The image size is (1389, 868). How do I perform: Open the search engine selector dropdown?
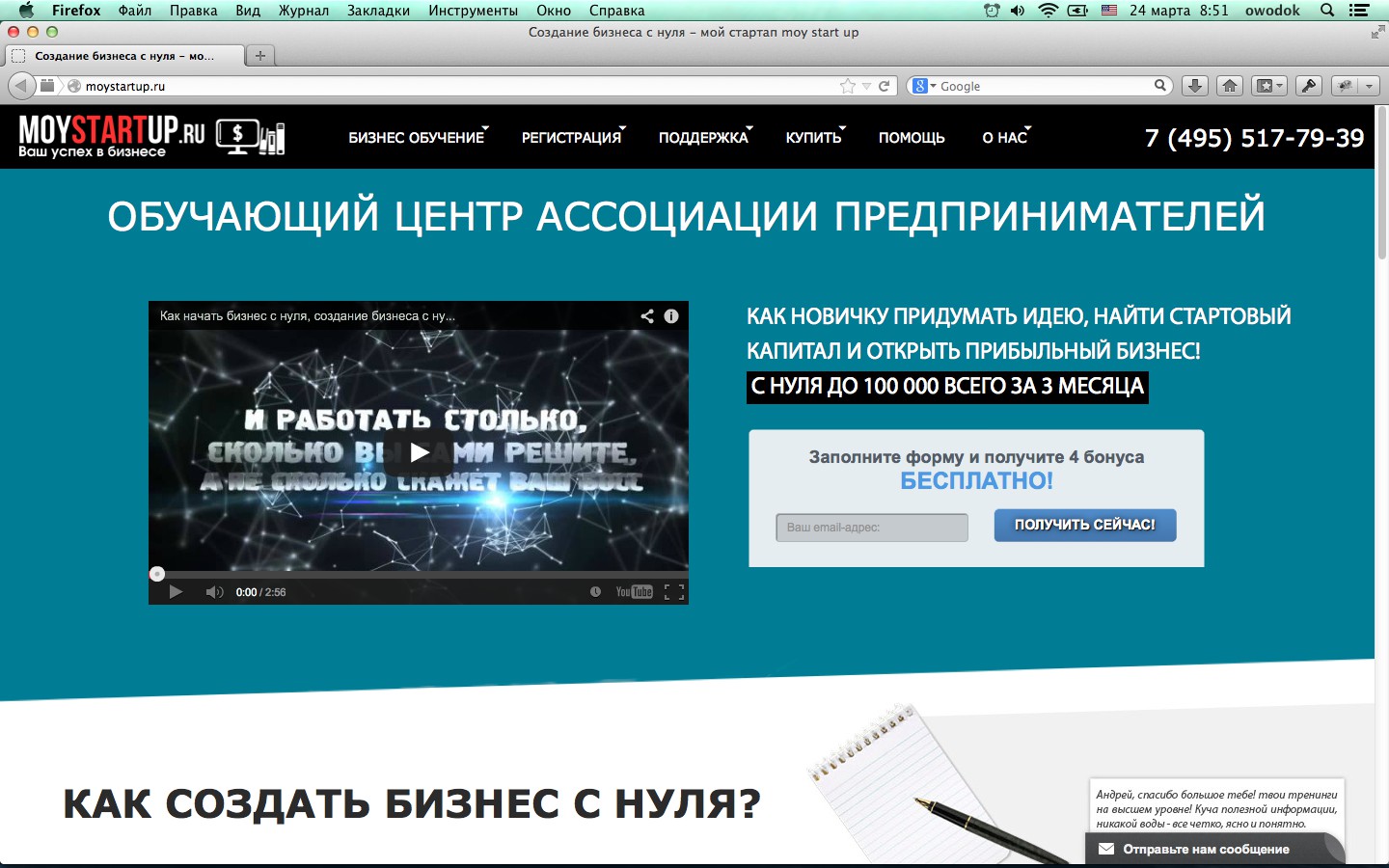(924, 86)
